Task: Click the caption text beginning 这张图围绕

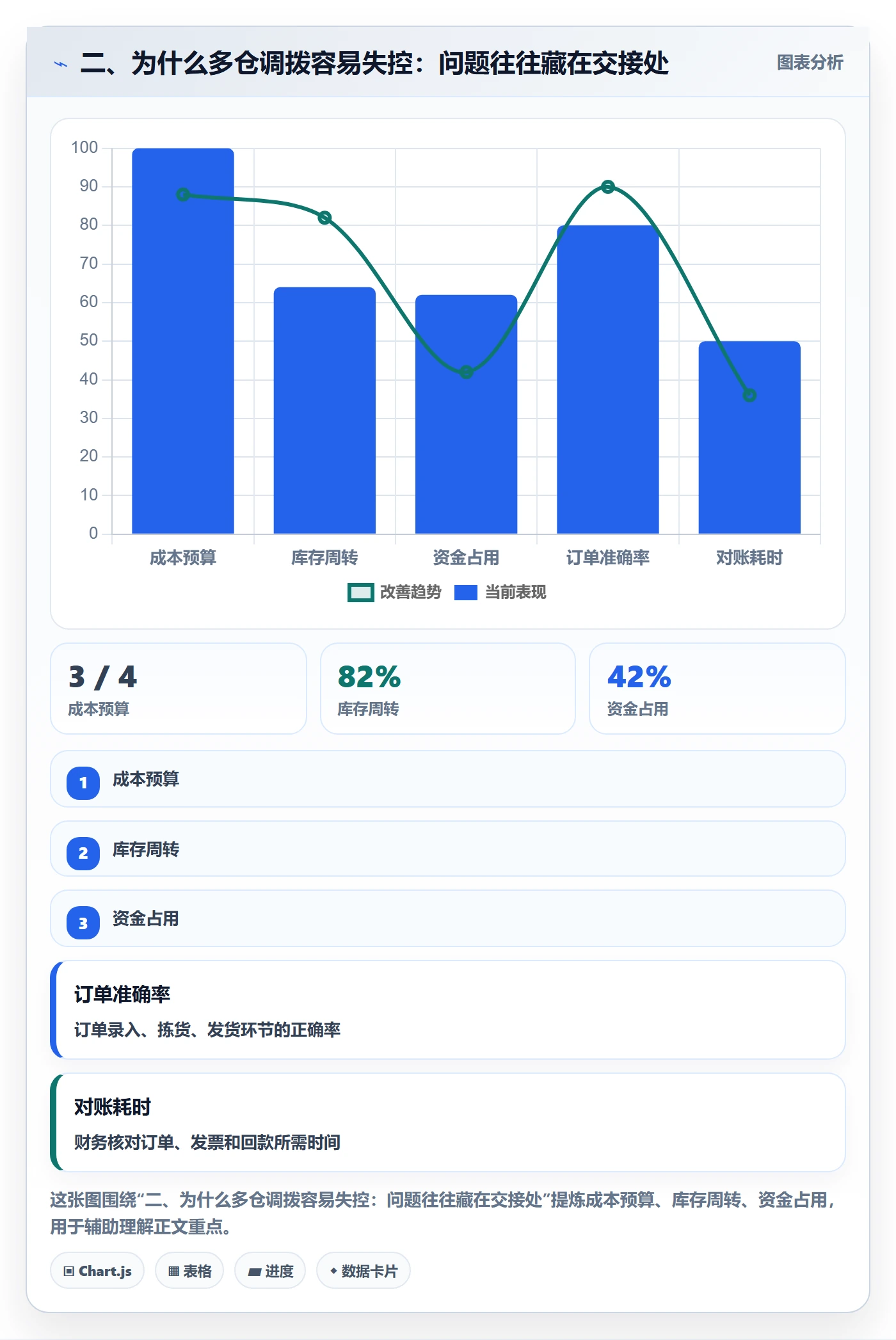Action: [x=443, y=1213]
